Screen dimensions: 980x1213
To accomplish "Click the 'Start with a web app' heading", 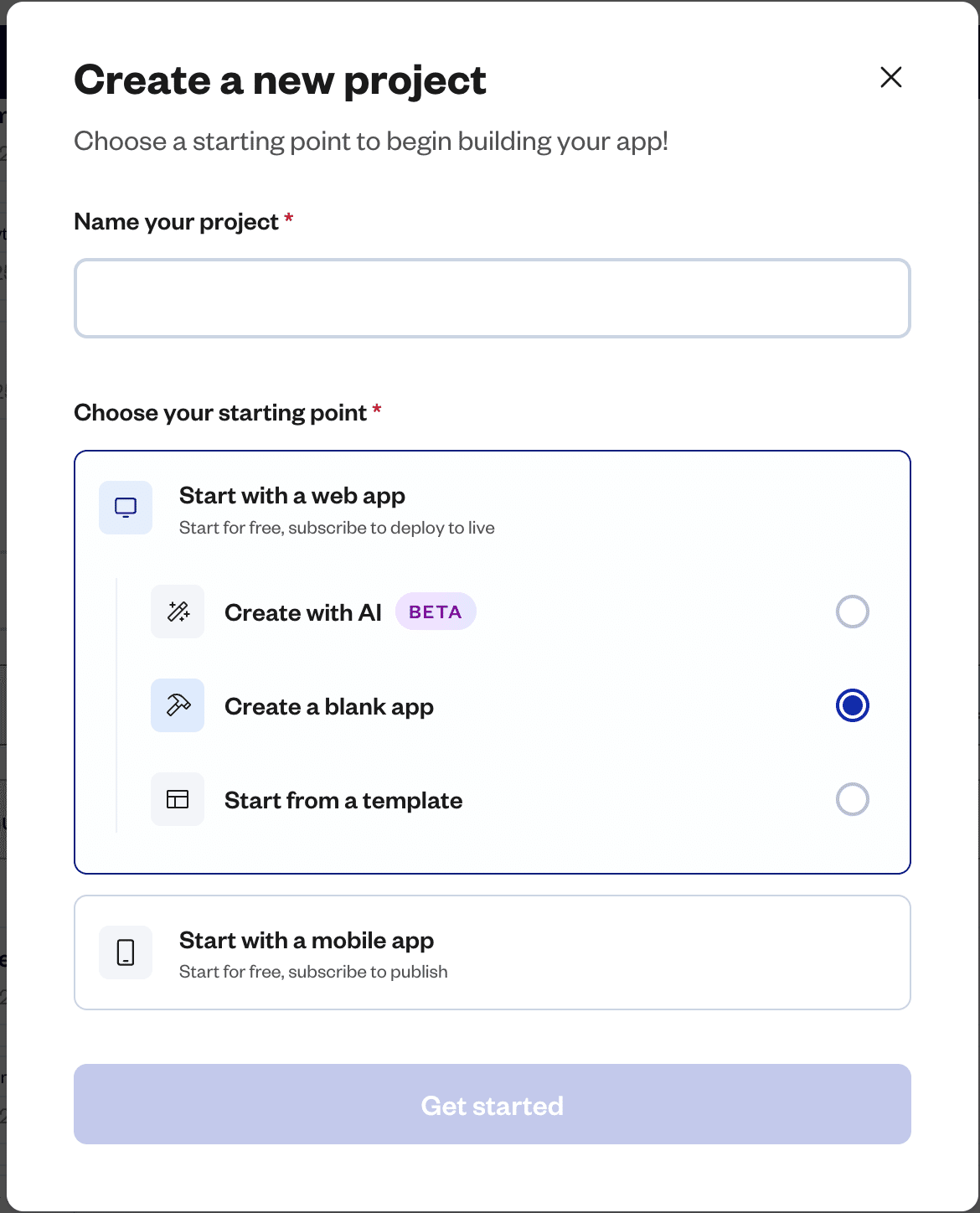I will tap(291, 494).
